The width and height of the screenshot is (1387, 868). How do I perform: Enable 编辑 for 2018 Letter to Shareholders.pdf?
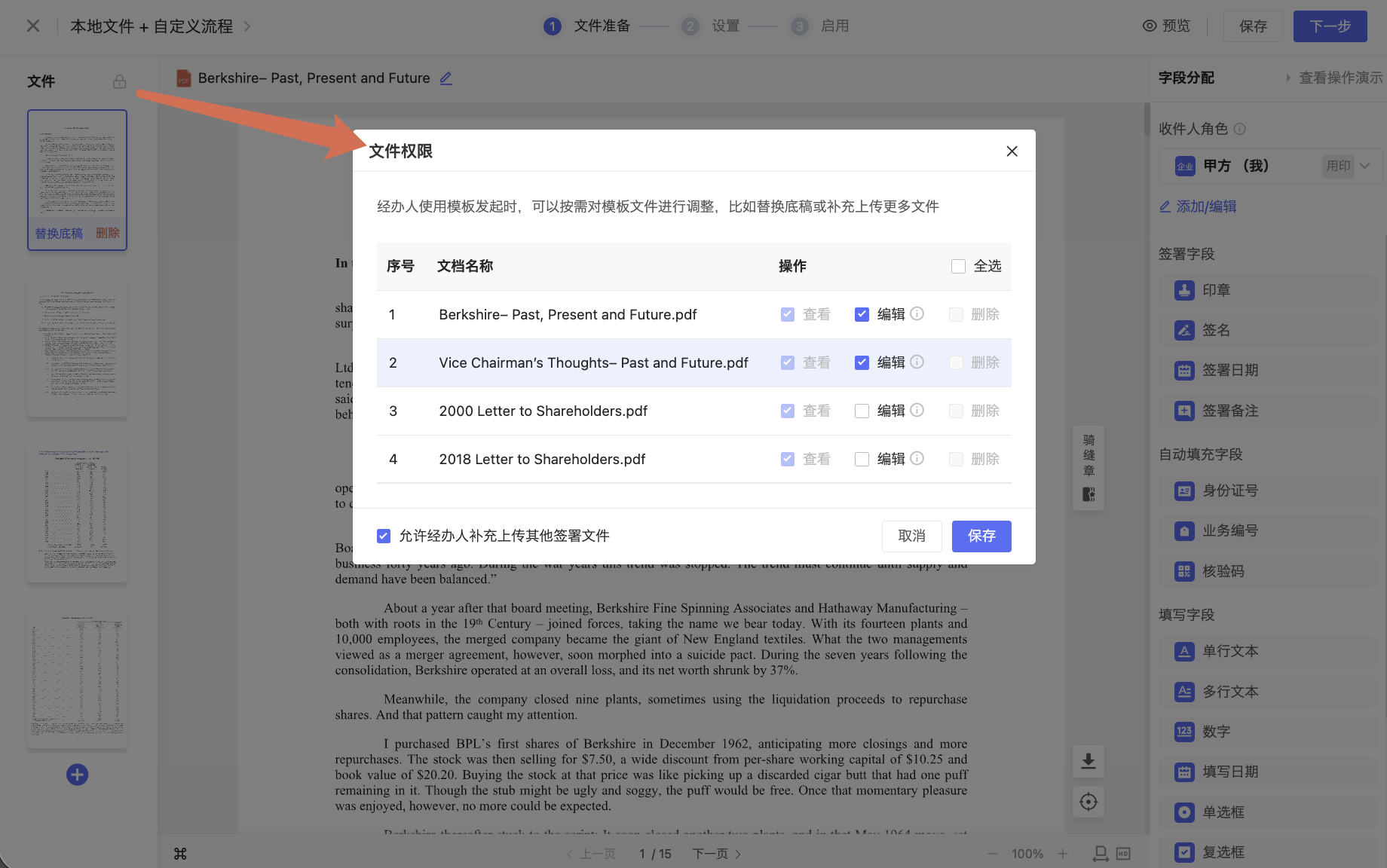[x=862, y=459]
